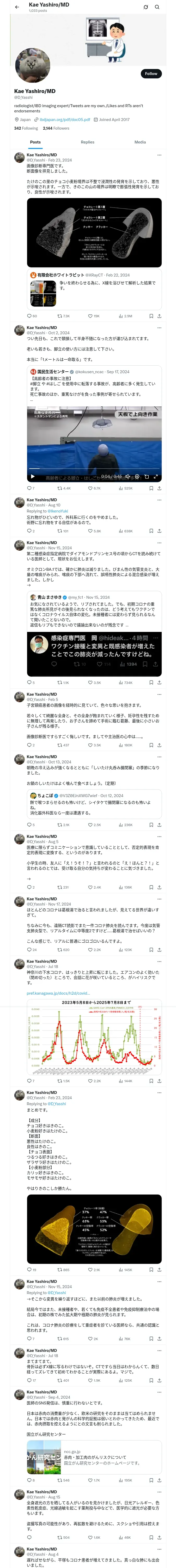Screen dimensions: 176x1568
Task: Enter fullscreen on the ladder accident video
Action: 155,477
